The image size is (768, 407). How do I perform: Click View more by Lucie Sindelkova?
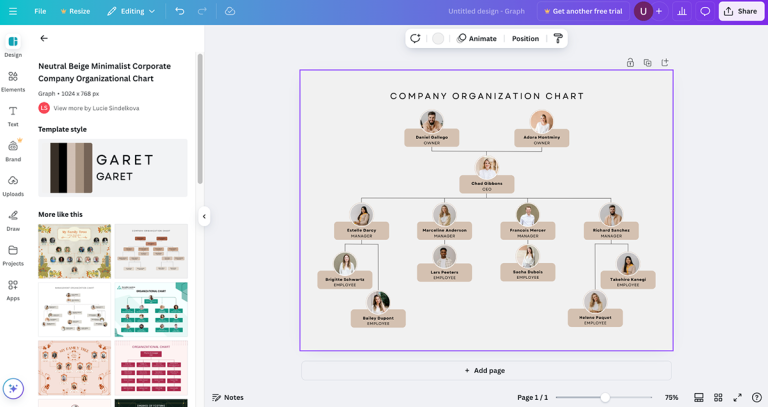click(x=96, y=108)
